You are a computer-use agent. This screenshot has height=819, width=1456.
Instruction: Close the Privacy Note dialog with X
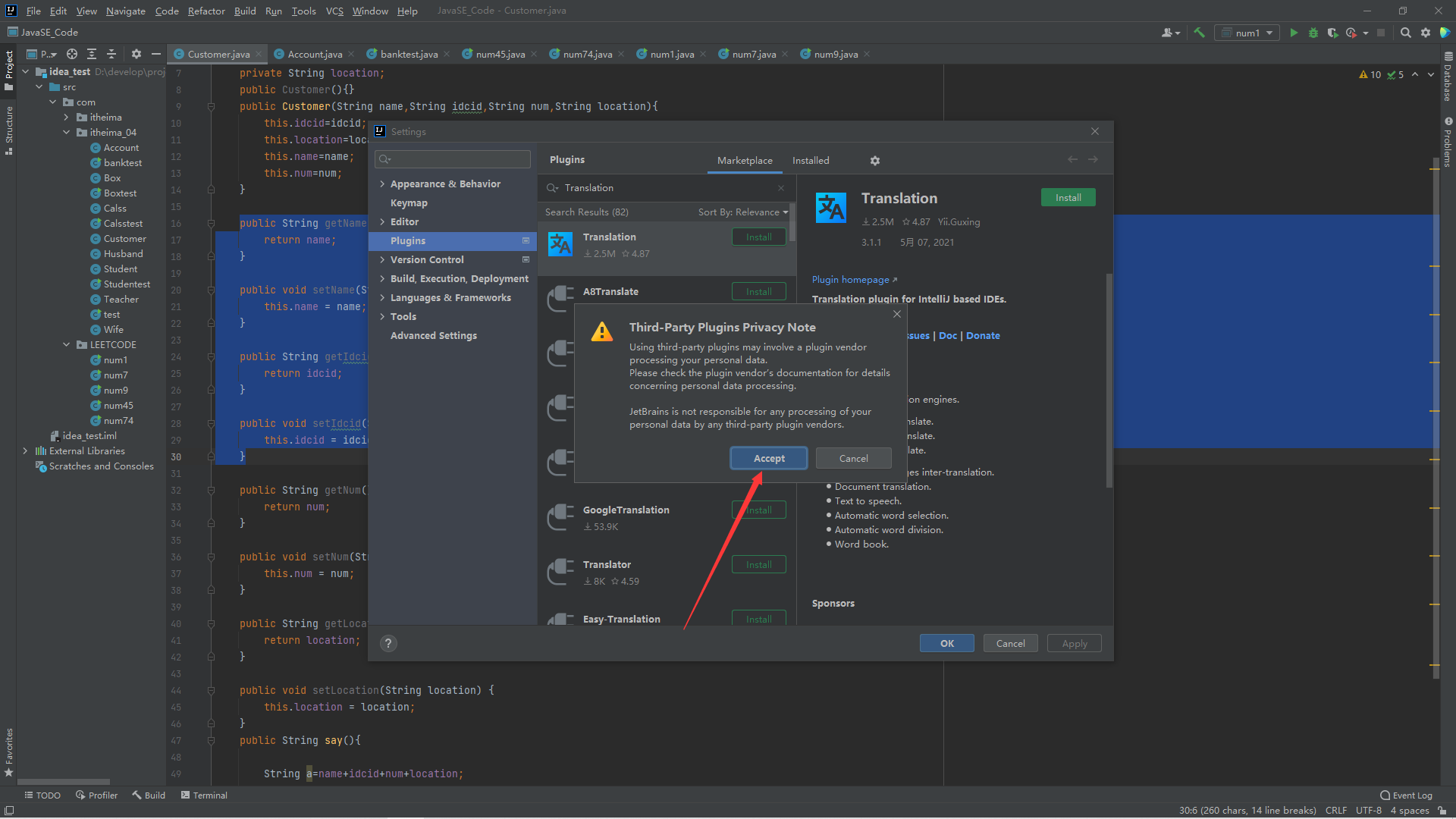tap(897, 314)
